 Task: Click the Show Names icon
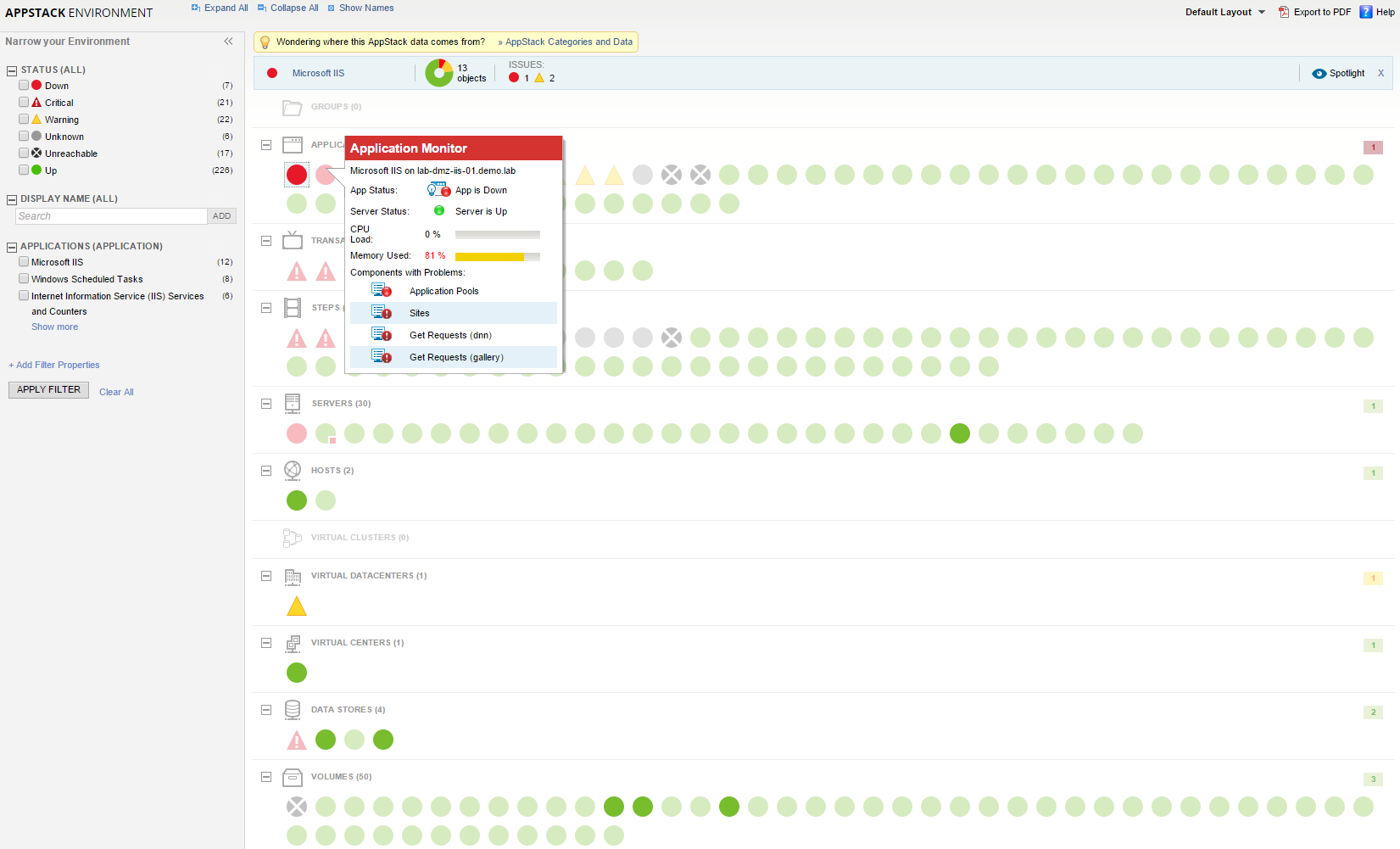click(331, 8)
